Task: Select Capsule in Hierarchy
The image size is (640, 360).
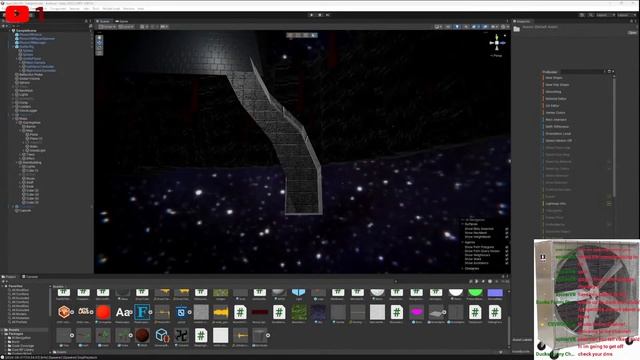Action: [25, 211]
